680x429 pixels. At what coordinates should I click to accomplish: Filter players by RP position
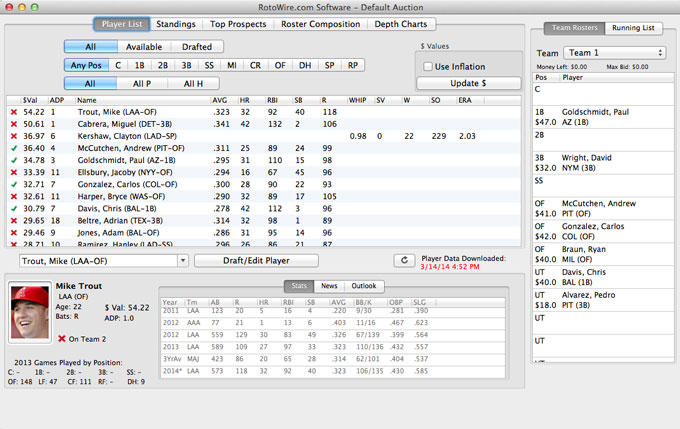353,65
